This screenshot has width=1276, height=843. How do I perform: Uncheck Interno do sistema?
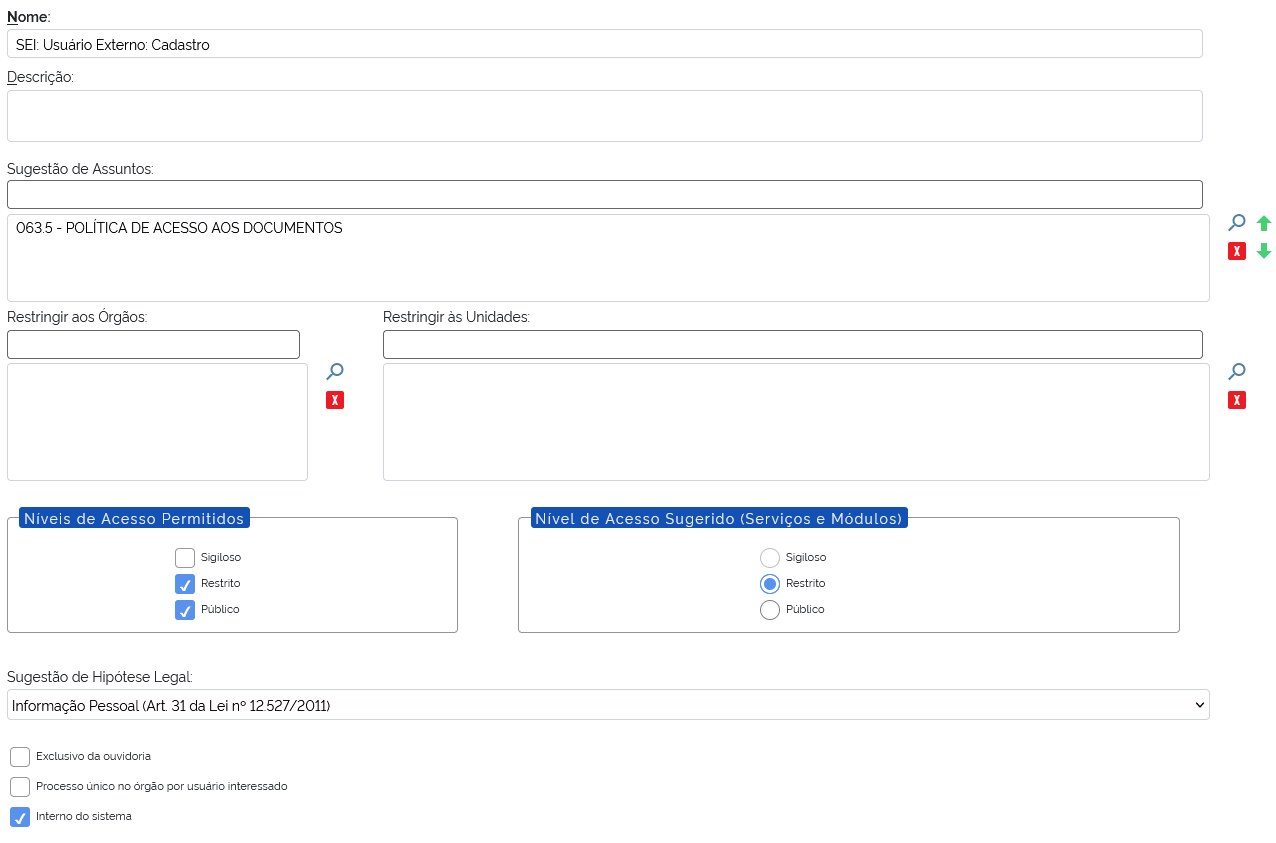[x=19, y=816]
